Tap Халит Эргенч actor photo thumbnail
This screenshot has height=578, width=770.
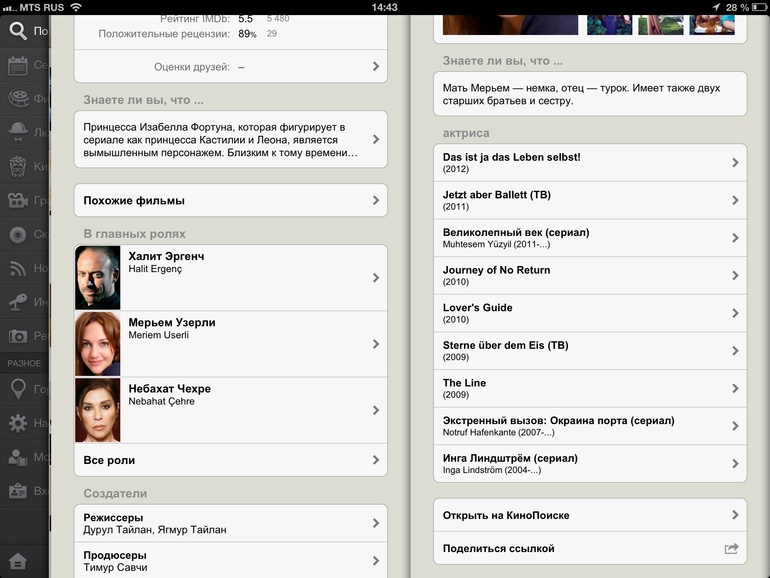pyautogui.click(x=98, y=278)
